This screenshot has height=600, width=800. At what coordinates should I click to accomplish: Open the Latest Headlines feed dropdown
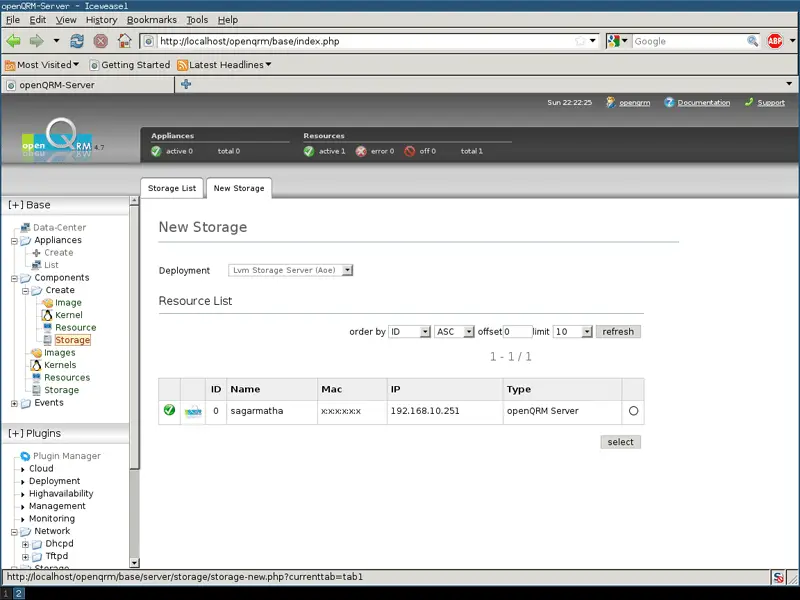point(224,65)
